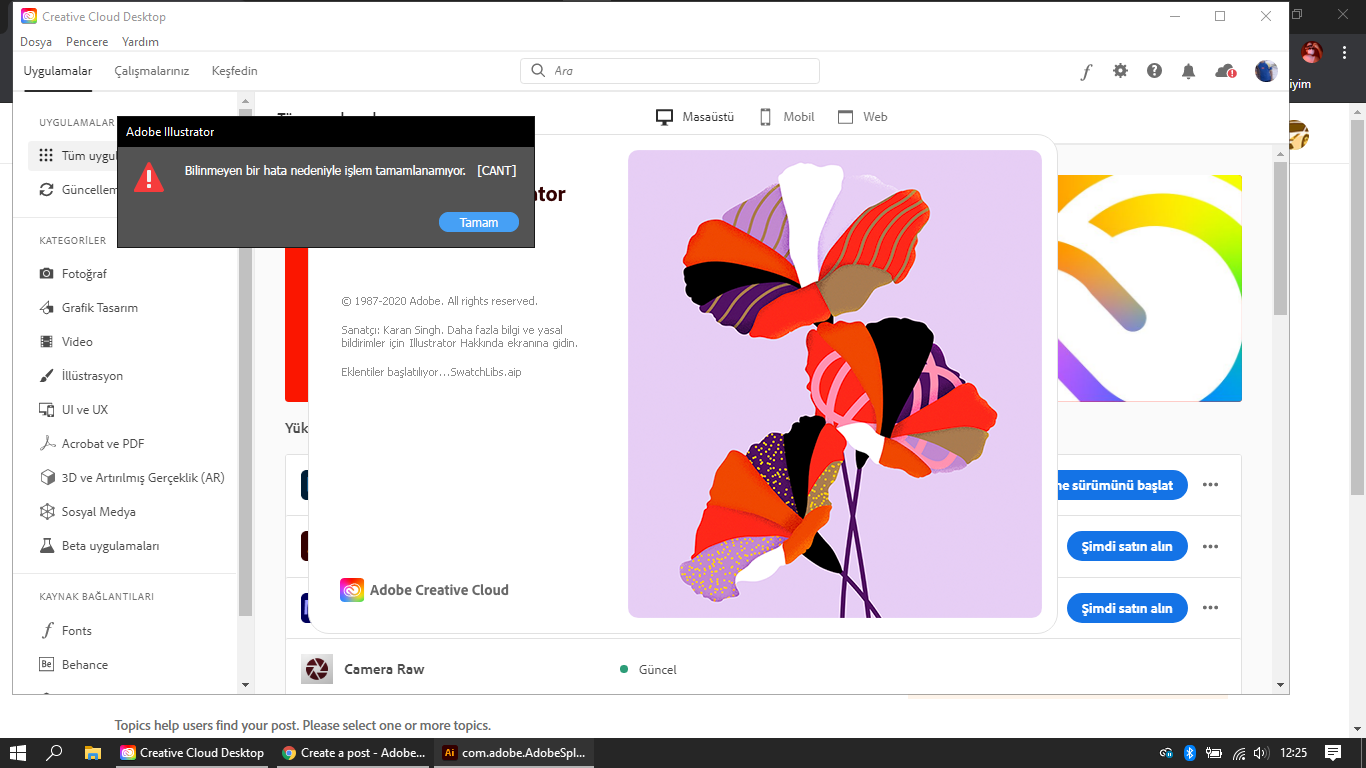Click the Creative Cloud logo in title bar
This screenshot has height=768, width=1366.
[x=29, y=16]
